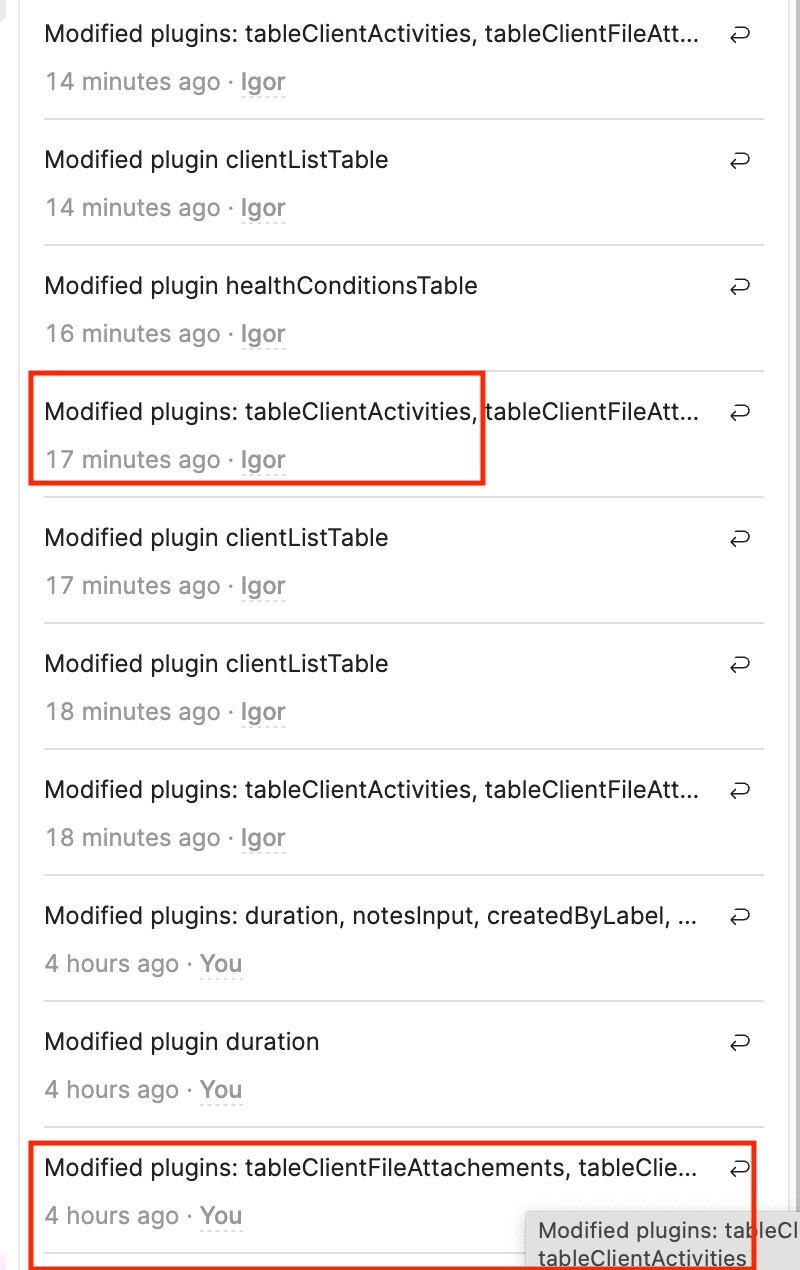Revert clientListTable change from 18 minutes ago
This screenshot has width=800, height=1270.
coord(740,665)
